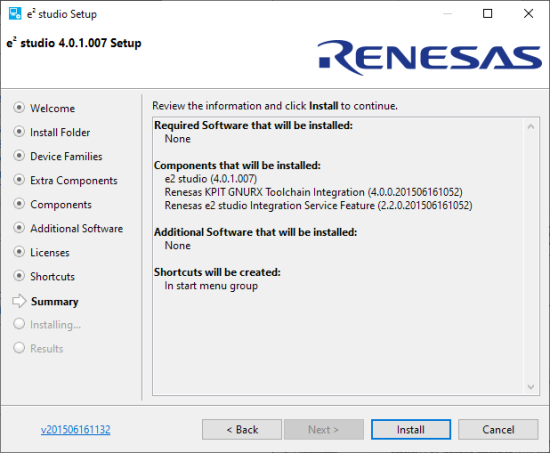Click the bold Summary step label
The width and height of the screenshot is (550, 453).
coord(55,301)
